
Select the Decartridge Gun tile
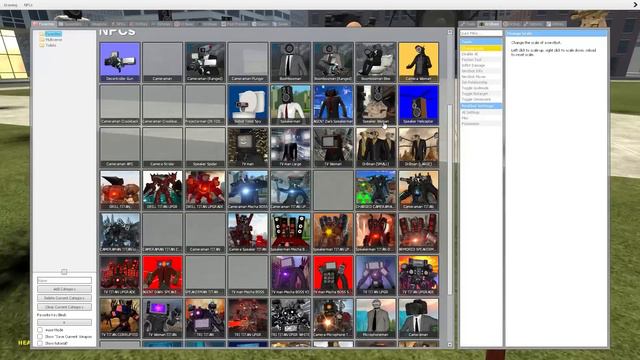pos(120,62)
